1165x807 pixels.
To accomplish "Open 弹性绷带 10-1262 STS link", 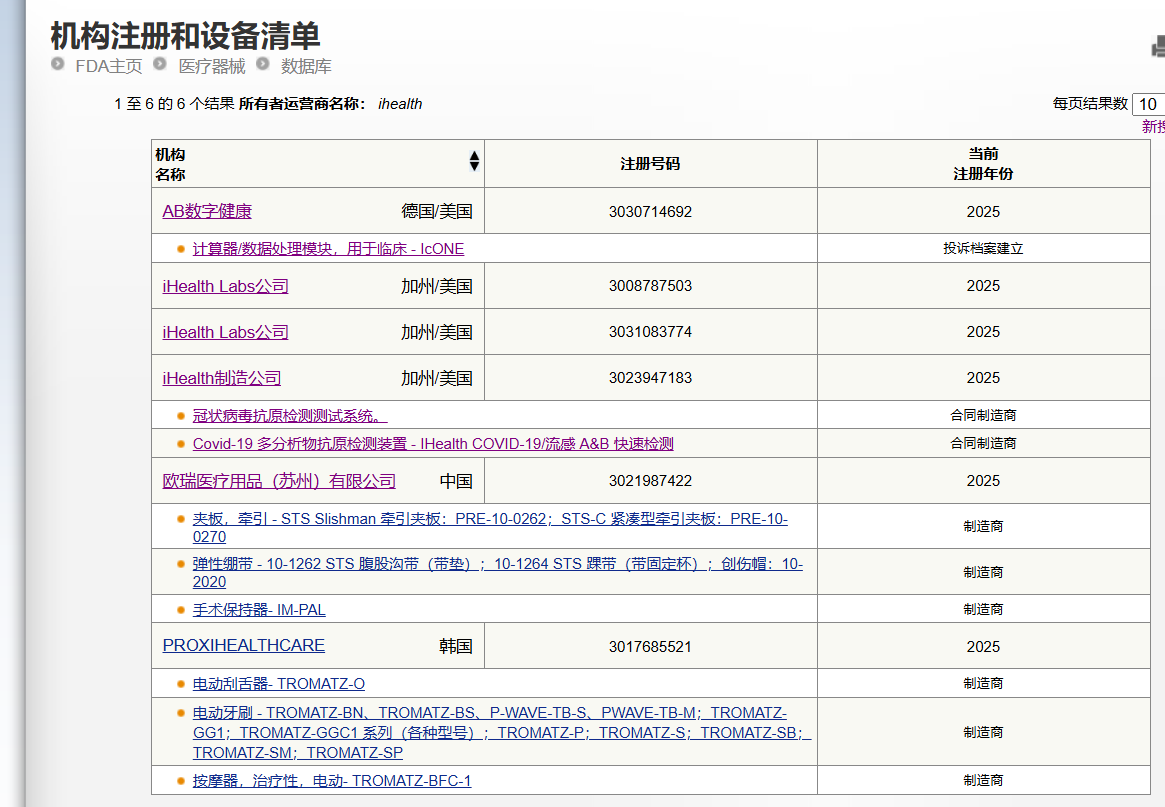I will coord(498,572).
